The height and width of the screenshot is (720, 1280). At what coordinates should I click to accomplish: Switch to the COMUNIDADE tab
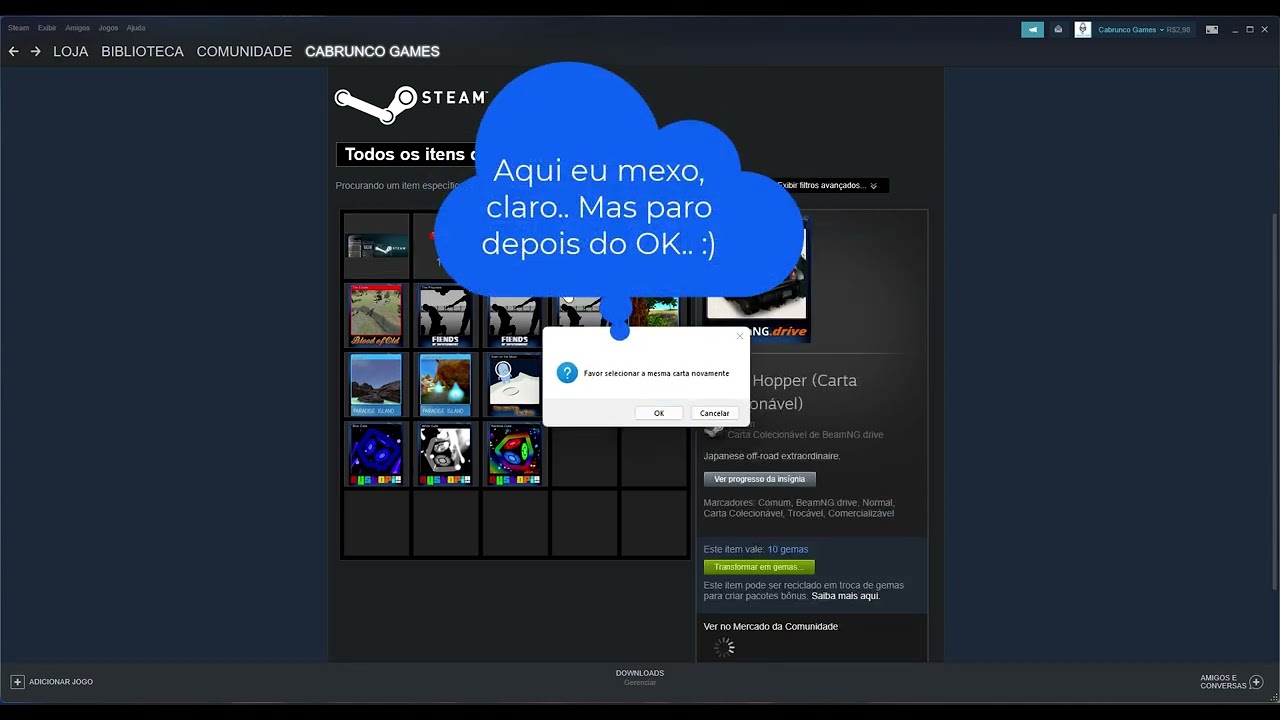(244, 51)
